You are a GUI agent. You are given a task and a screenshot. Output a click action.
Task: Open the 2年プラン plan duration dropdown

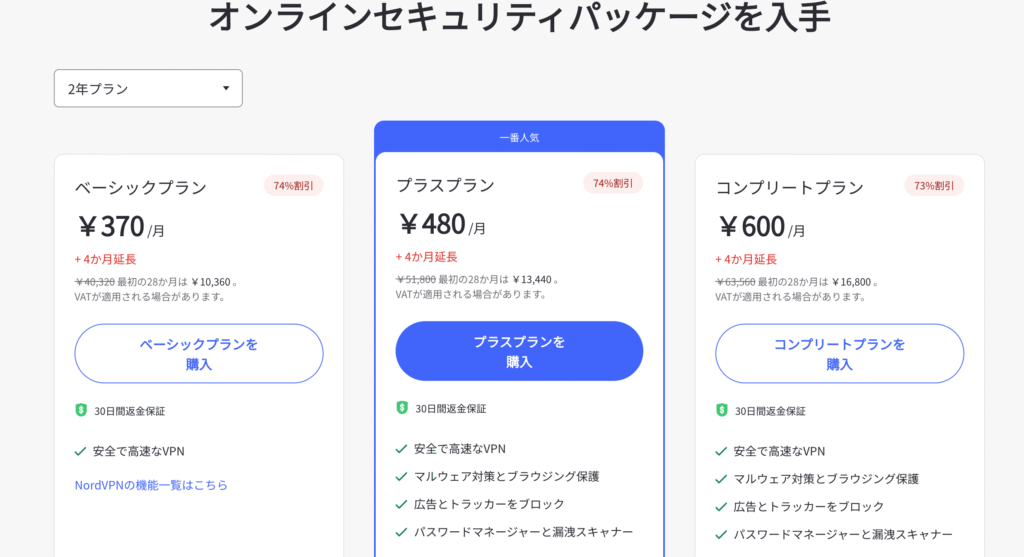(148, 88)
